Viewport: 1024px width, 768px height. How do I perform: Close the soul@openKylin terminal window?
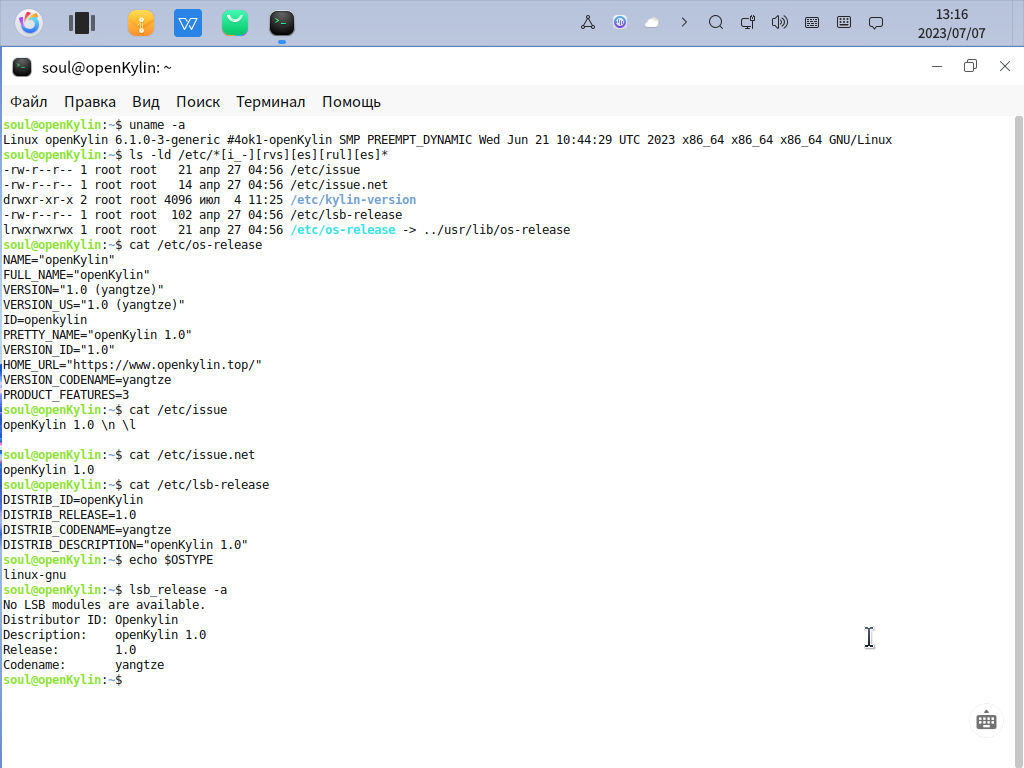pyautogui.click(x=1004, y=66)
